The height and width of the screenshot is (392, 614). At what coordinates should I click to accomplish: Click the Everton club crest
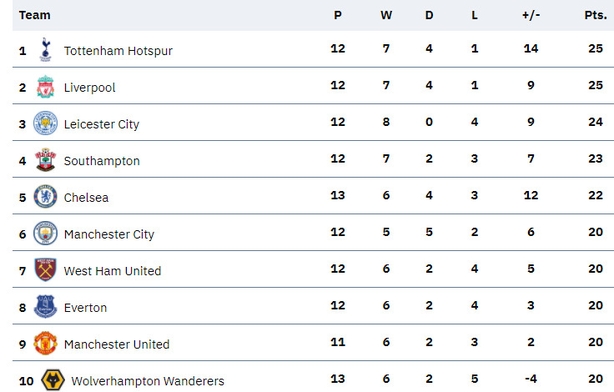click(45, 306)
